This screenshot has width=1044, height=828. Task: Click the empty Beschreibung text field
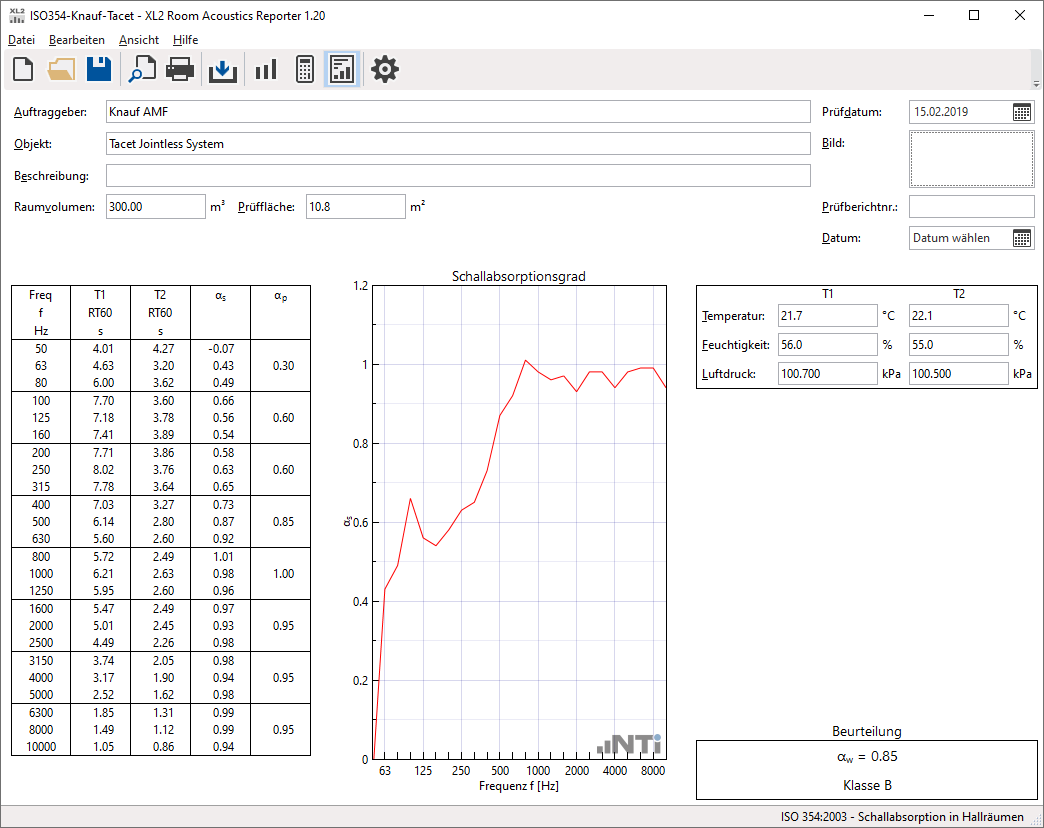coord(457,176)
